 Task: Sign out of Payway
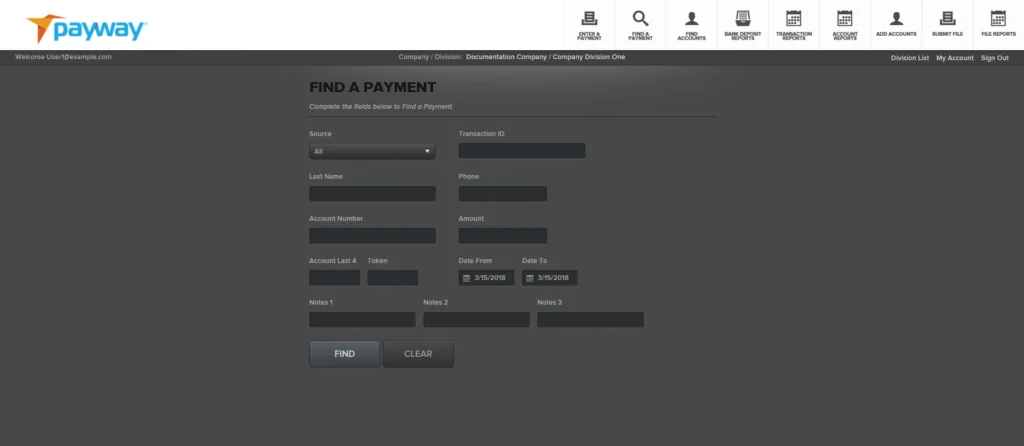994,58
